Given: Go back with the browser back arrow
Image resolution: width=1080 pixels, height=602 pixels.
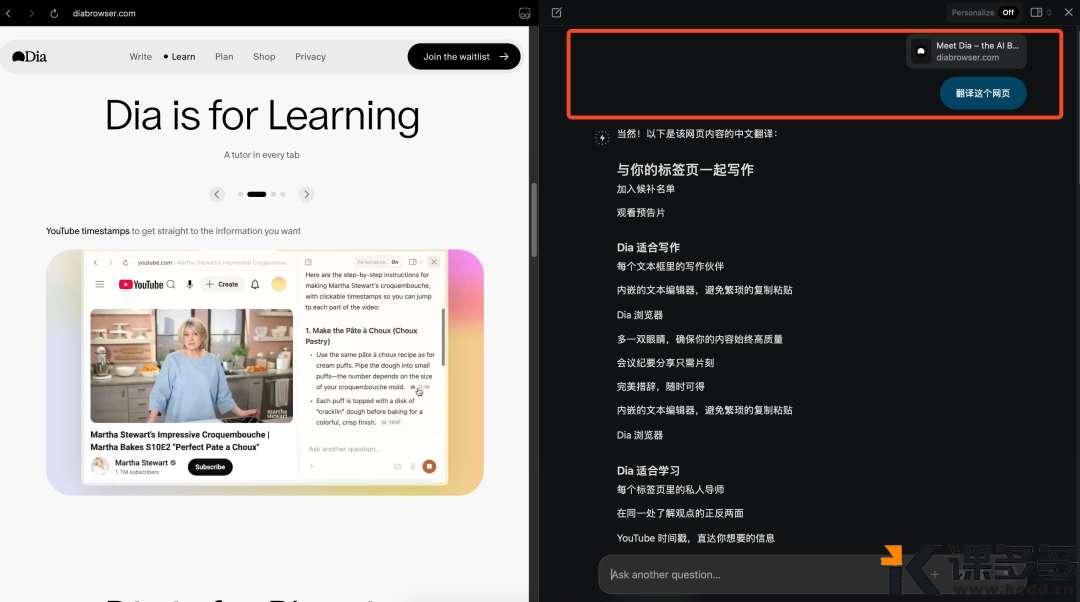Looking at the screenshot, I should pyautogui.click(x=8, y=13).
